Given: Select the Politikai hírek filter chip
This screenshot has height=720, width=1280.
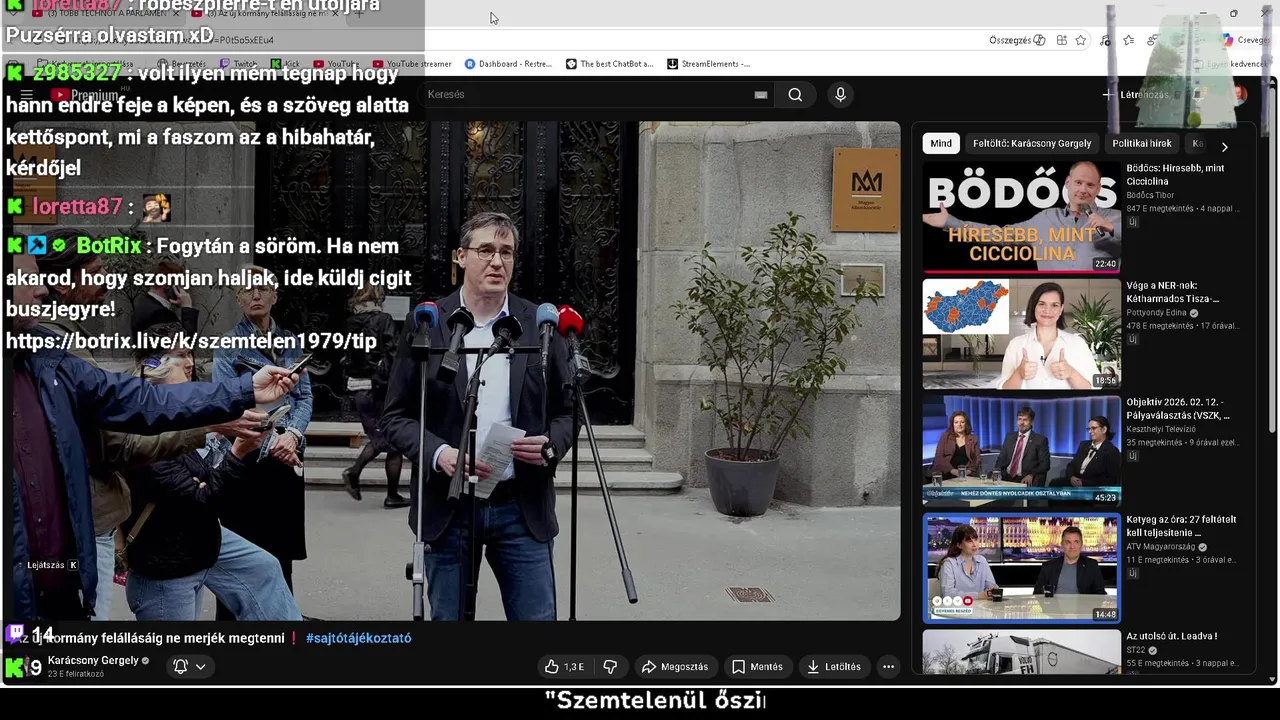Looking at the screenshot, I should [x=1142, y=143].
